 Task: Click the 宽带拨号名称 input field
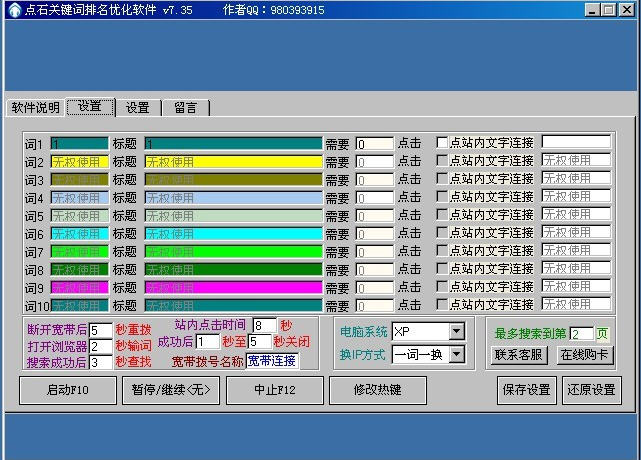click(272, 361)
